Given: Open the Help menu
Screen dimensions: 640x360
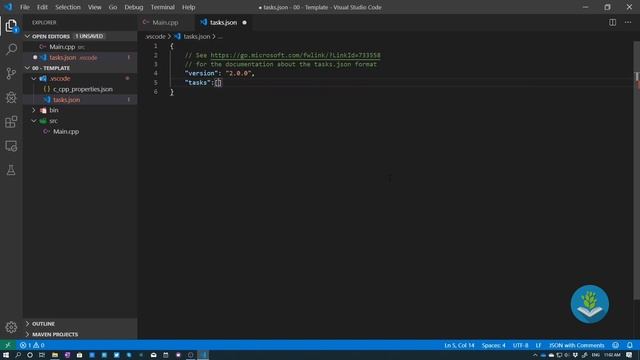Looking at the screenshot, I should tap(188, 7).
